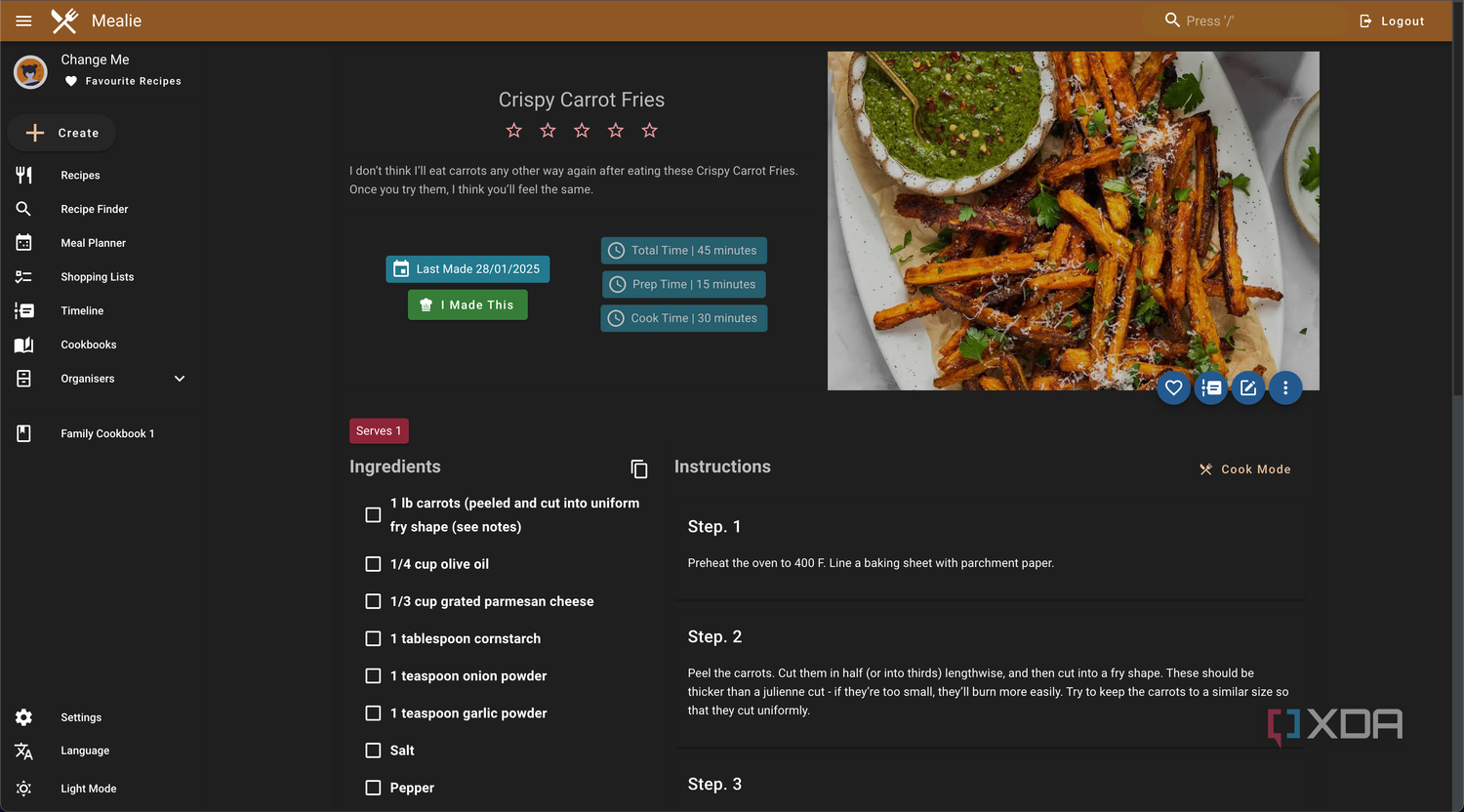Viewport: 1464px width, 812px height.
Task: Rate the recipe five stars
Action: pyautogui.click(x=649, y=130)
